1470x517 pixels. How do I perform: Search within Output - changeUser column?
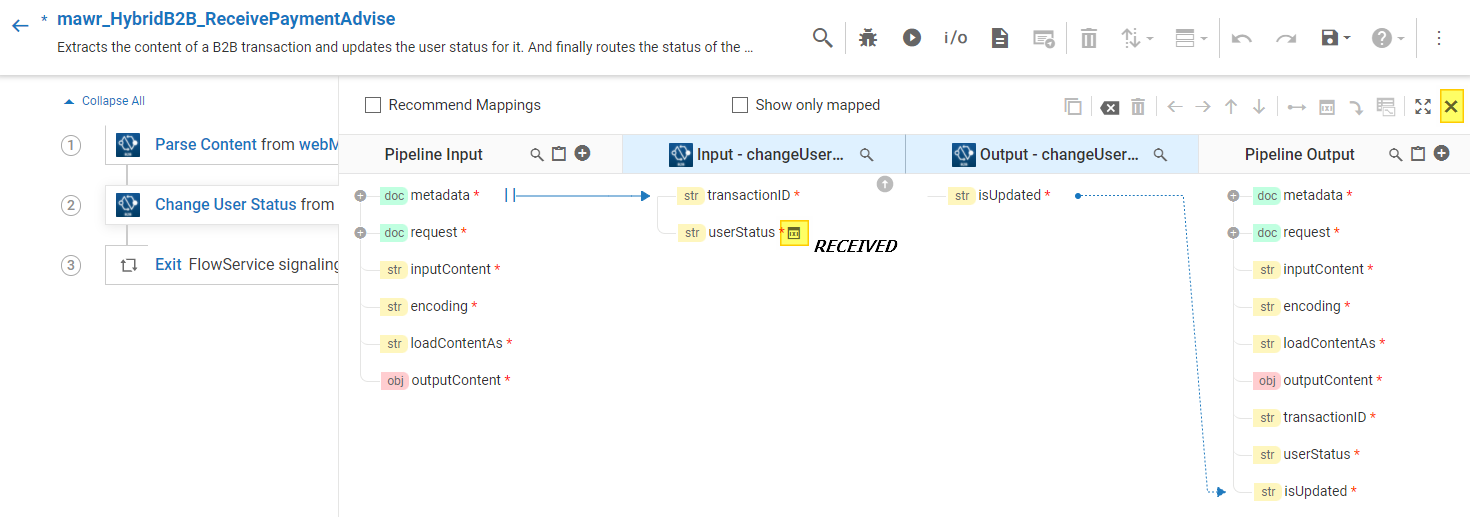point(1161,154)
